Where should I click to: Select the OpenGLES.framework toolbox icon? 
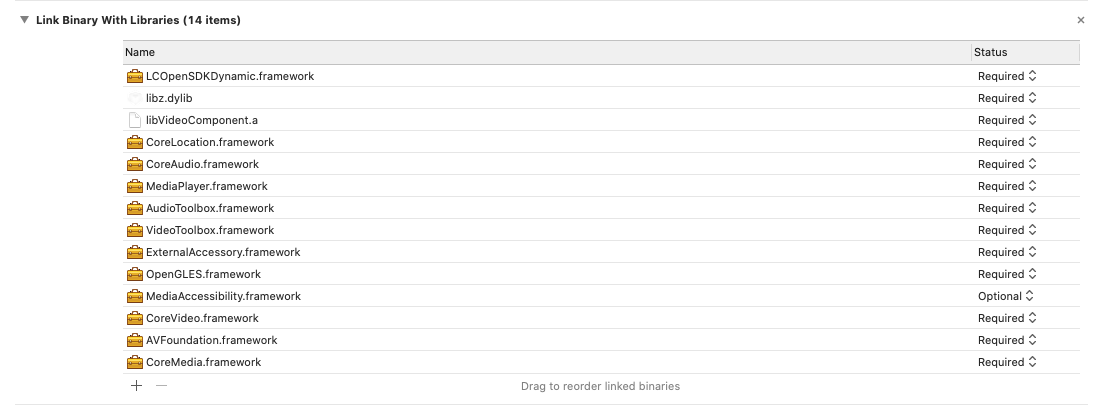click(x=135, y=274)
